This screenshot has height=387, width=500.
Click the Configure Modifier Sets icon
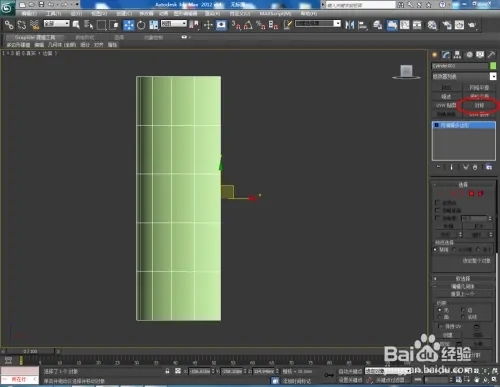tap(489, 167)
